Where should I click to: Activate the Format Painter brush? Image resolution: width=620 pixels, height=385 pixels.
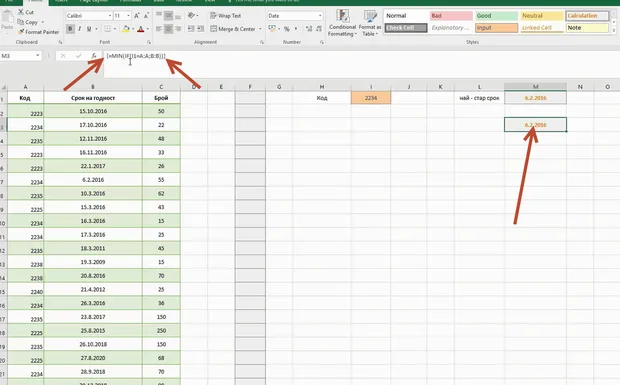21,32
